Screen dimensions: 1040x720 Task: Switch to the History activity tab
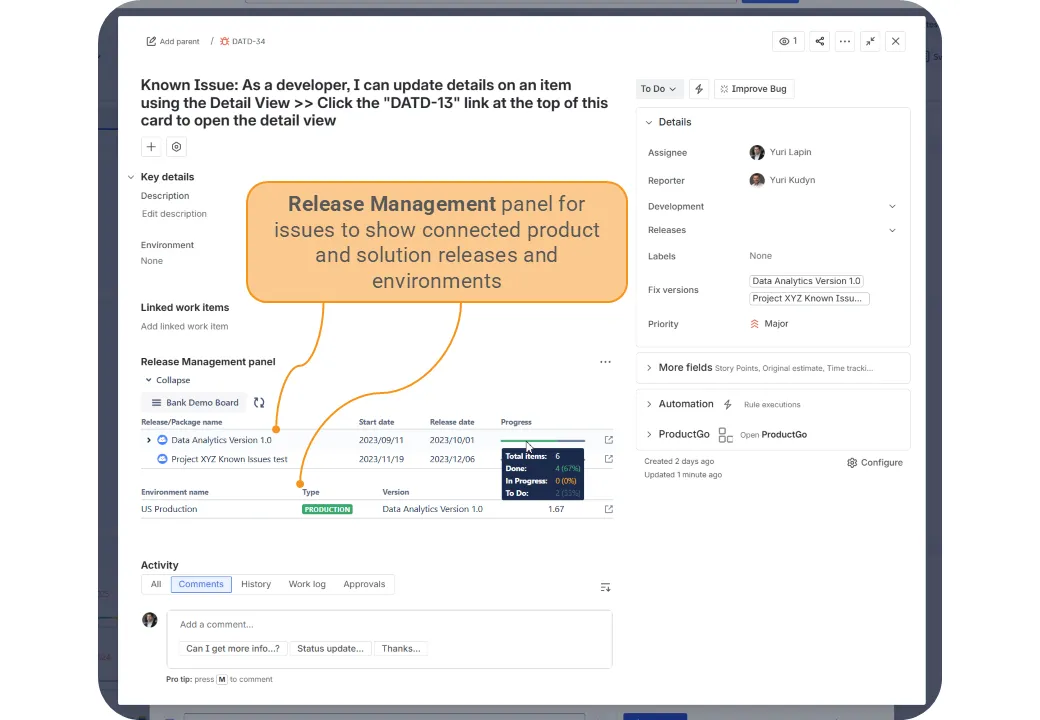click(256, 584)
